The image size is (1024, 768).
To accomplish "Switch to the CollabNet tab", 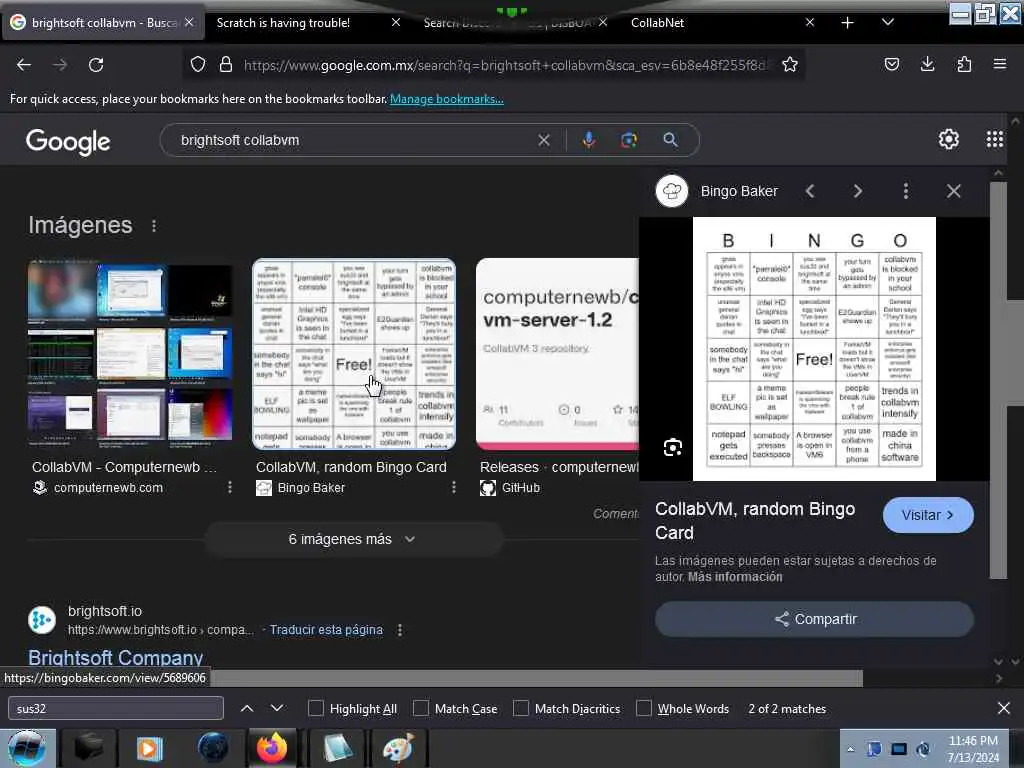I will [657, 23].
